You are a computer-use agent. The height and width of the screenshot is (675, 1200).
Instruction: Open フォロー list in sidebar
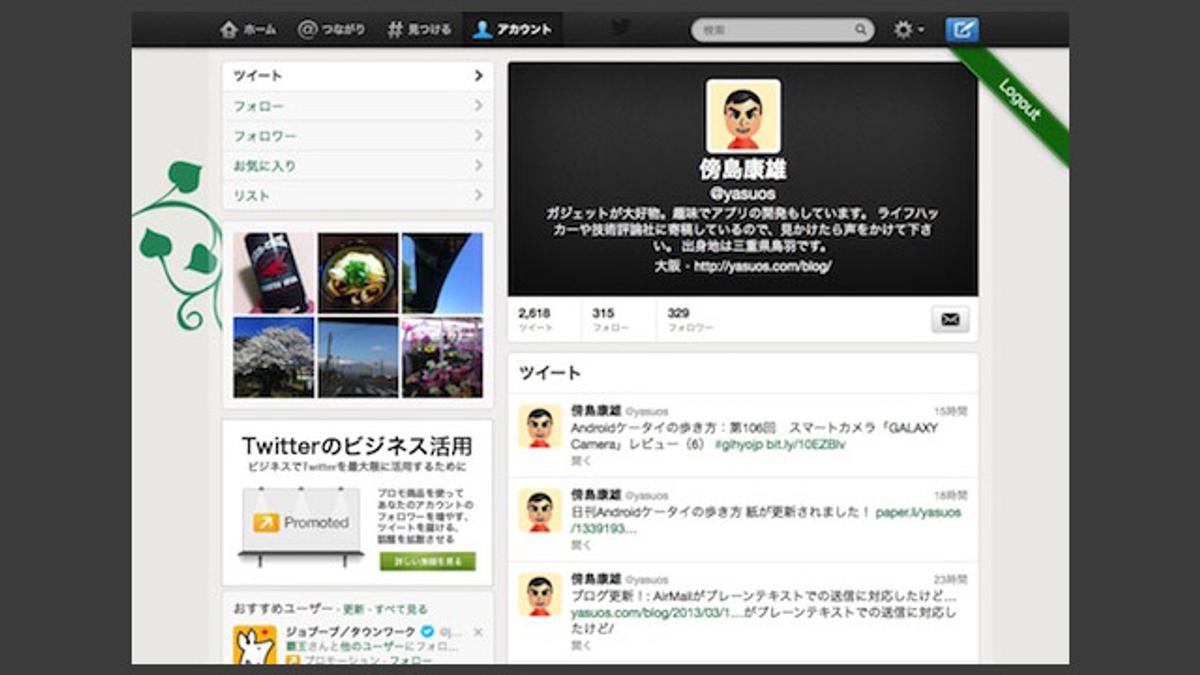(x=357, y=105)
